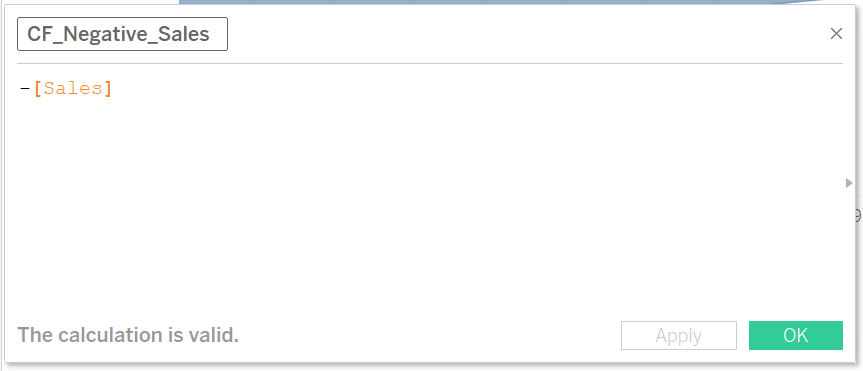Click the greyed-out Apply button
The width and height of the screenshot is (863, 371).
[x=679, y=335]
